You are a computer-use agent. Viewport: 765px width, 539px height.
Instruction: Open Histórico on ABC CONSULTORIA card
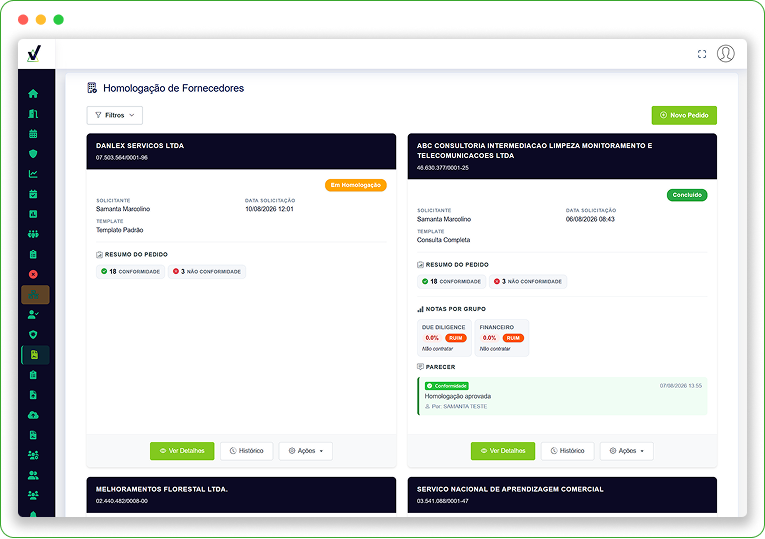point(567,451)
